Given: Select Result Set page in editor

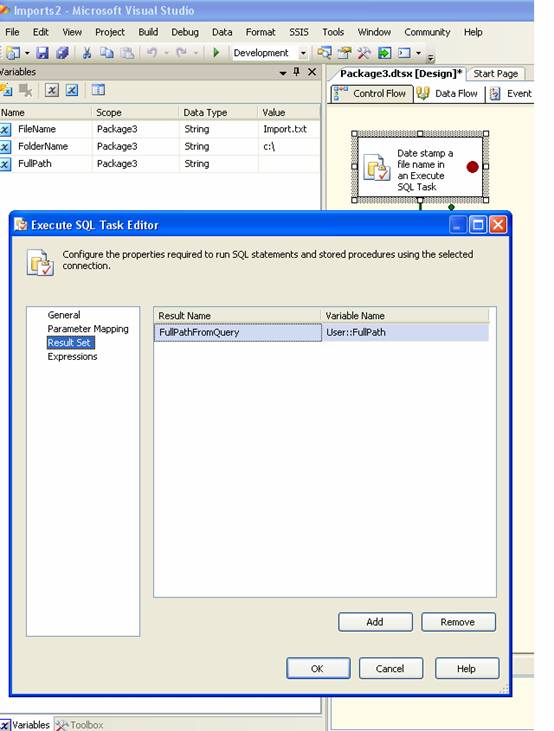Looking at the screenshot, I should tap(69, 343).
